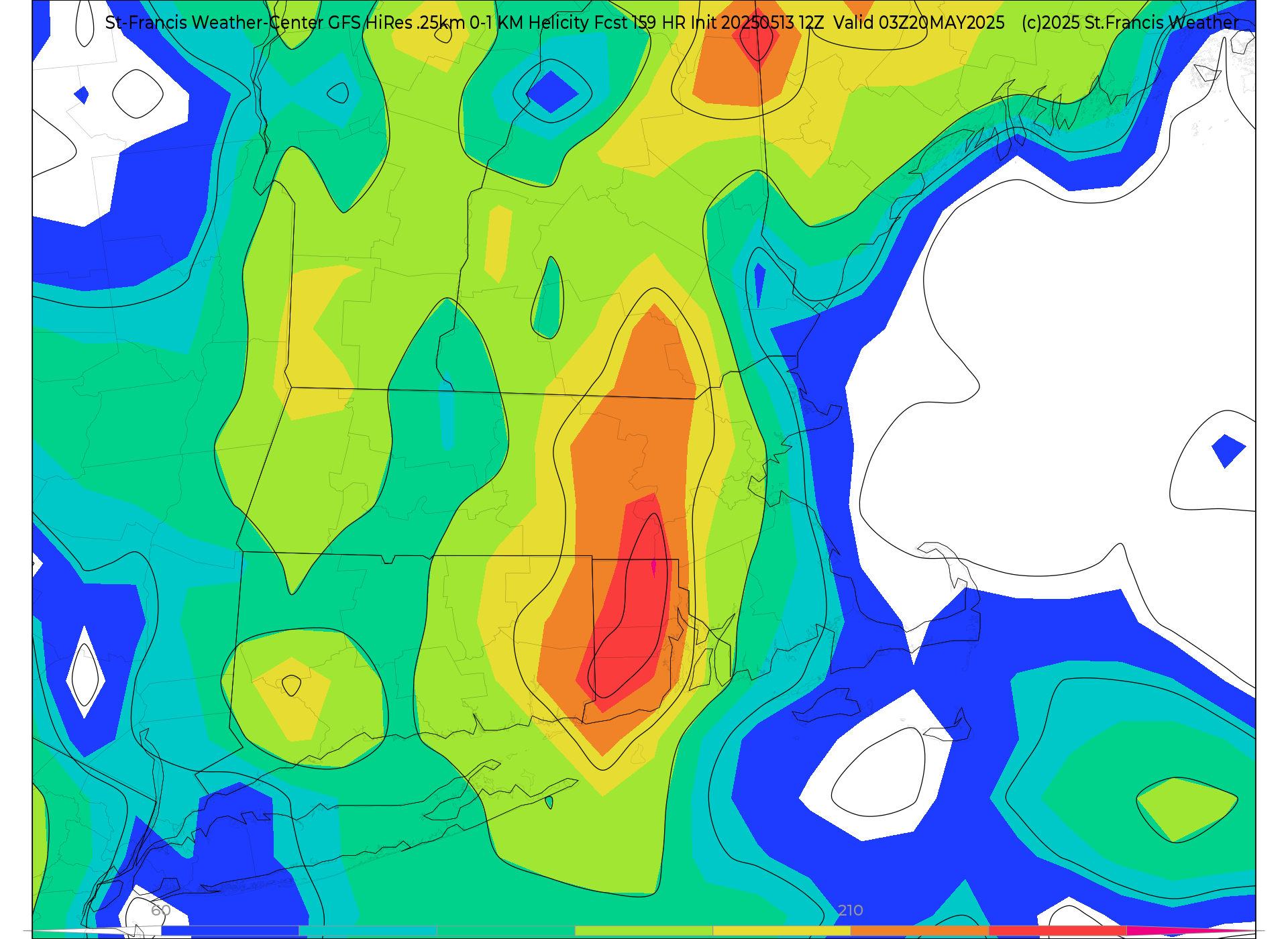Click the dark green segment of the legend bar

click(506, 931)
